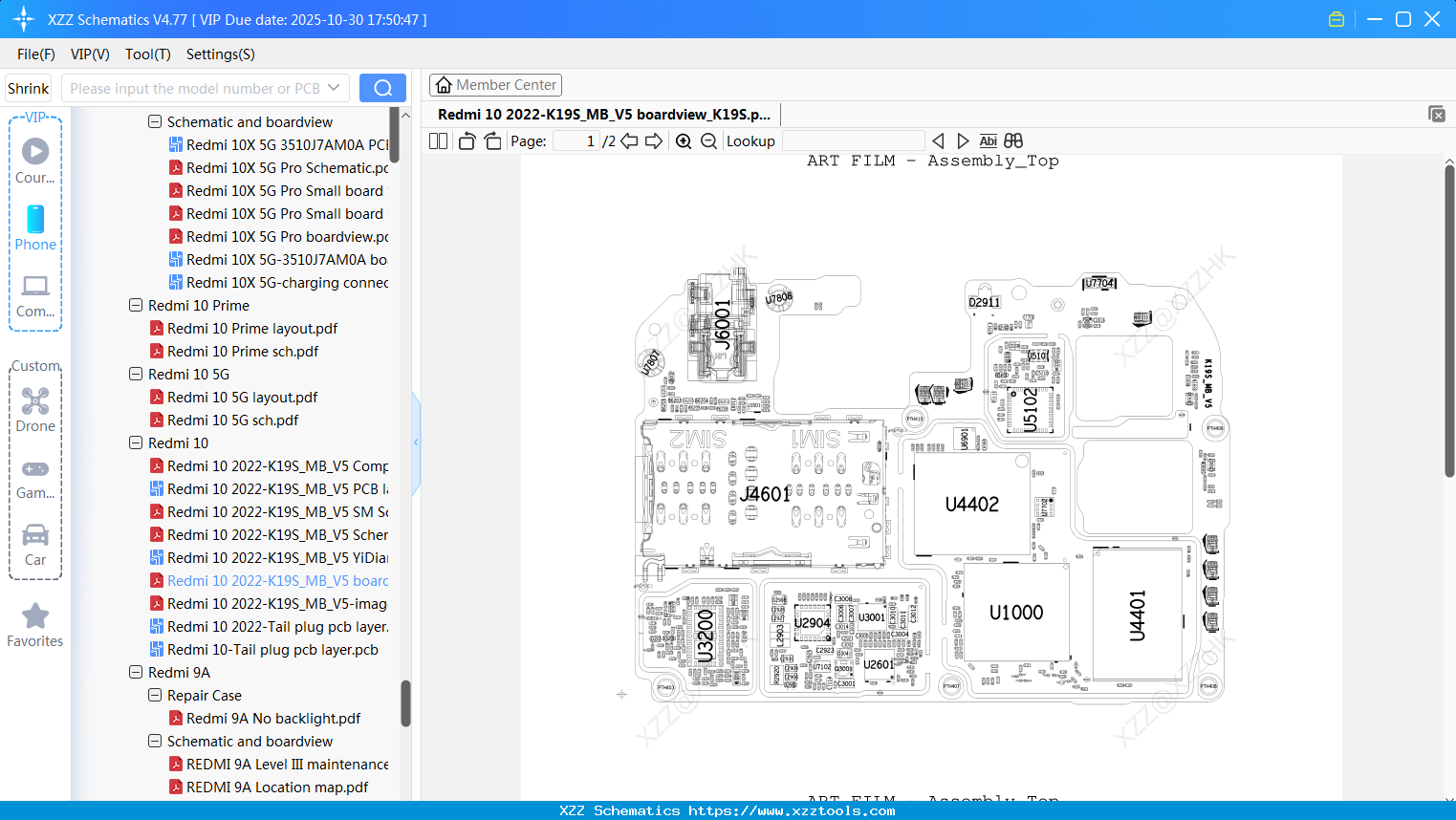The width and height of the screenshot is (1456, 820).
Task: Select the Abi text capture tool
Action: (988, 140)
